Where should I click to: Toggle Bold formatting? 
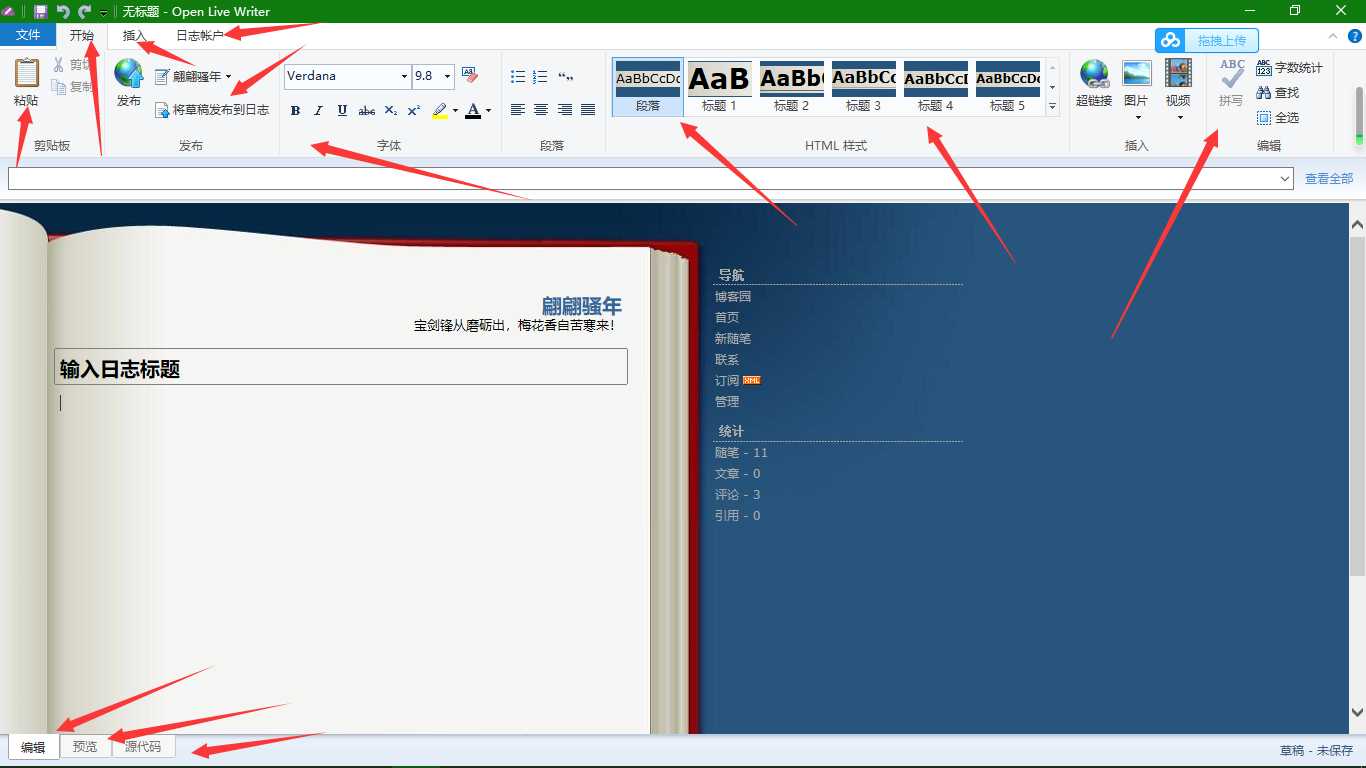tap(295, 110)
